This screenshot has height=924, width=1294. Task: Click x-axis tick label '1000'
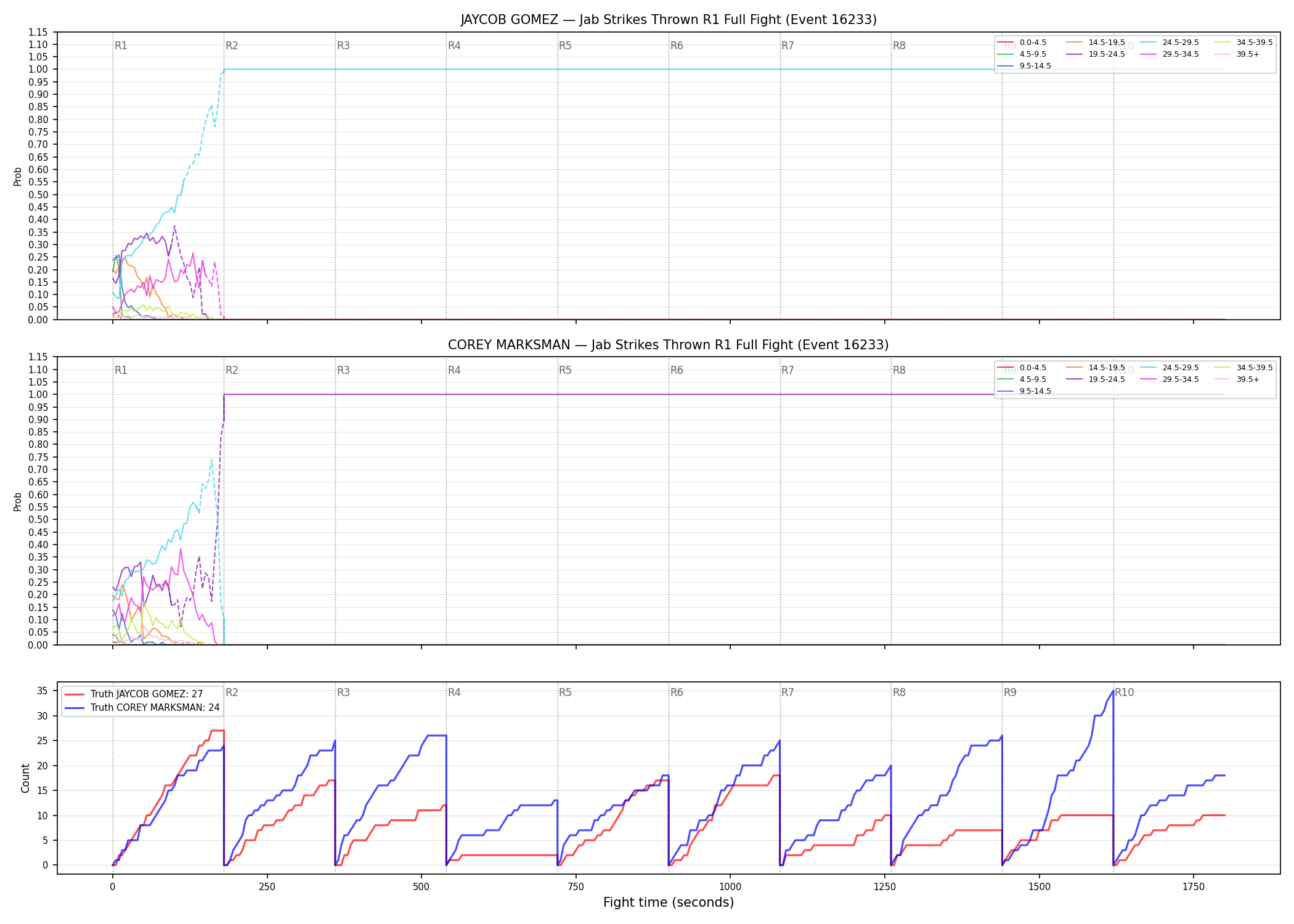tap(730, 887)
